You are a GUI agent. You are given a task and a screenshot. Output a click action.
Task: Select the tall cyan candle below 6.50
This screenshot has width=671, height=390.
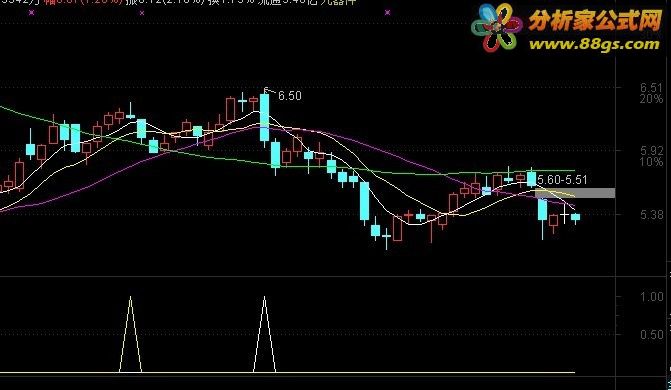pos(265,118)
